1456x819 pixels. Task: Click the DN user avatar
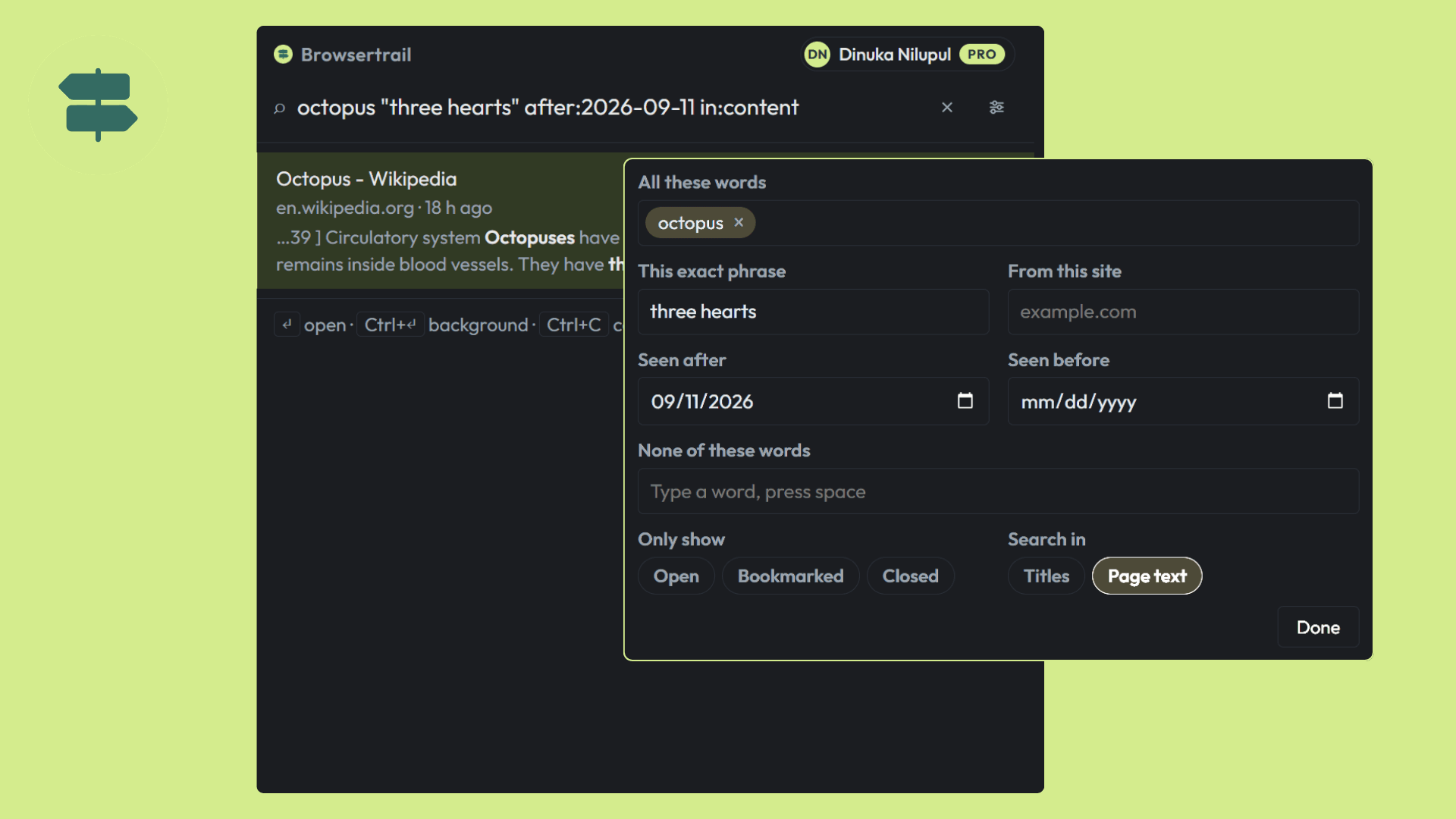[817, 55]
